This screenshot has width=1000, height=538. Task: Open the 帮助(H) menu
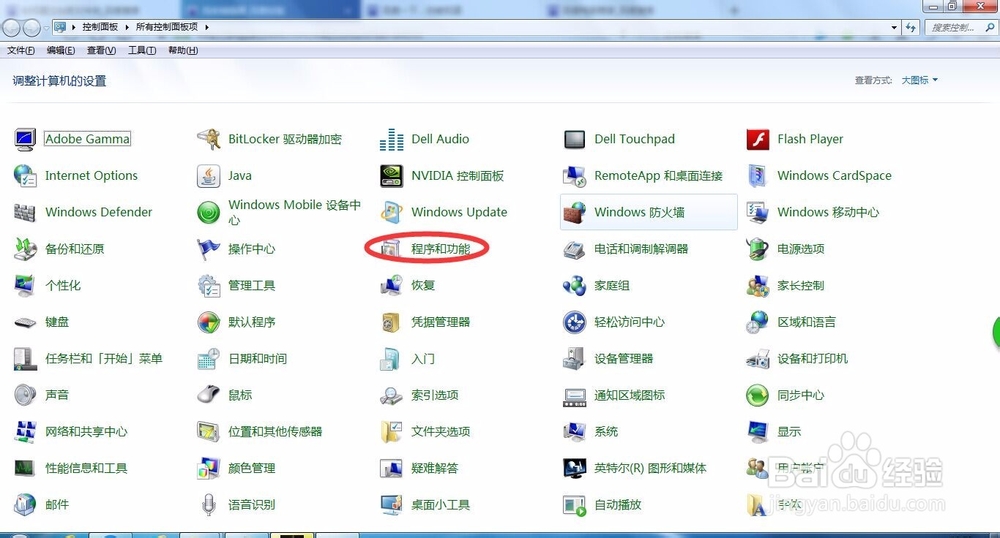tap(183, 50)
